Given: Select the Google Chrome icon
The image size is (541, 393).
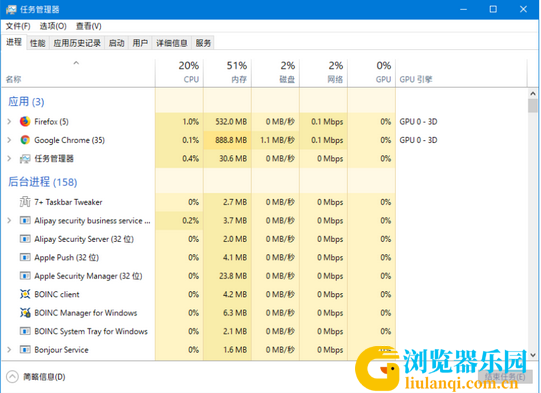Looking at the screenshot, I should 25,140.
